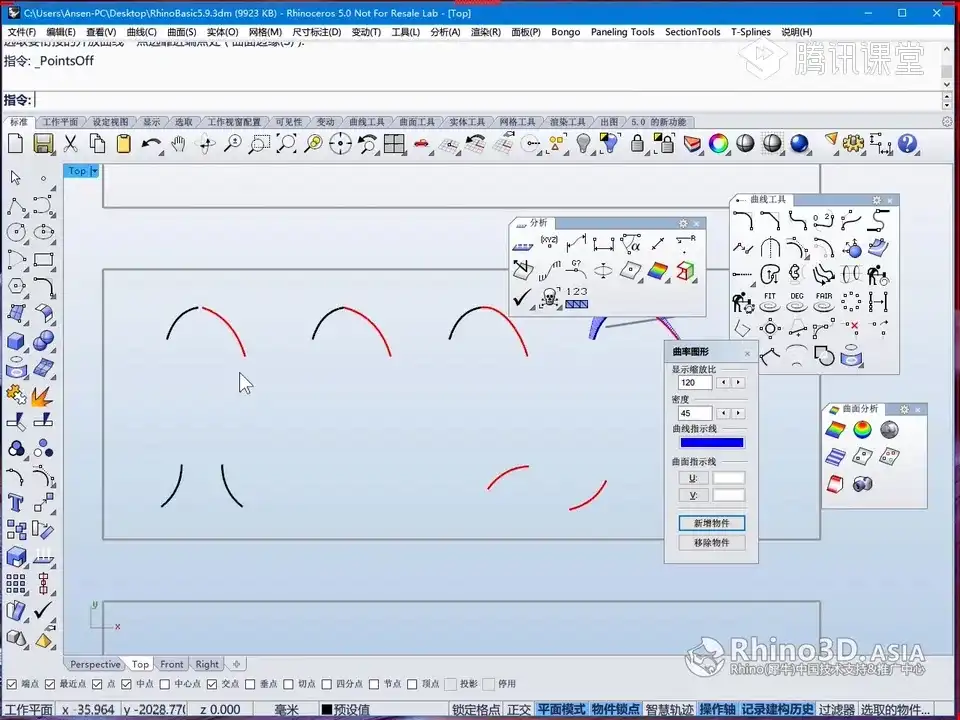
Task: Click the 新增物件 button
Action: (711, 523)
